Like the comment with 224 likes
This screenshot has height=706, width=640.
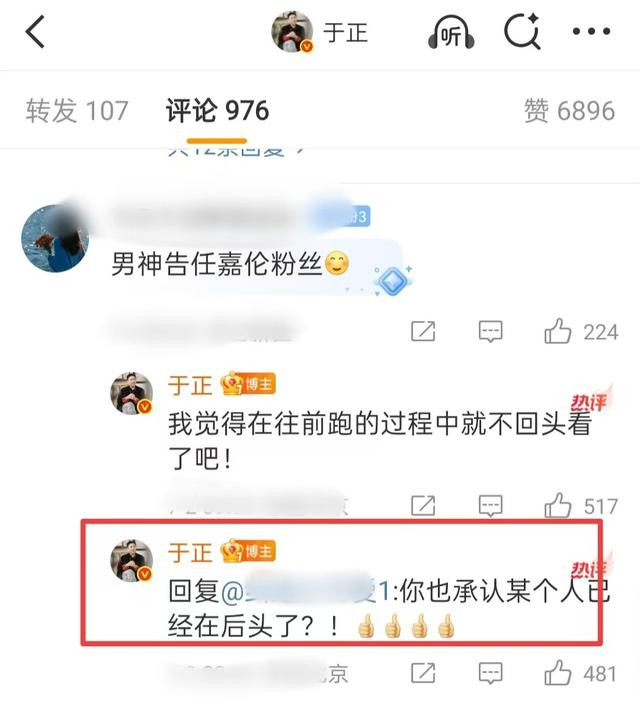pyautogui.click(x=558, y=331)
